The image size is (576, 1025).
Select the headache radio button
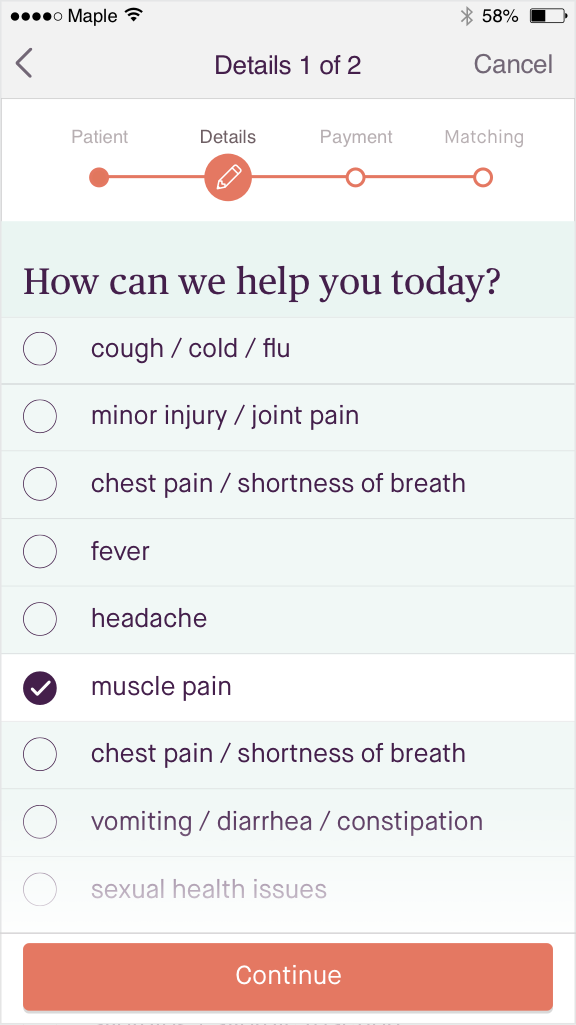point(40,619)
